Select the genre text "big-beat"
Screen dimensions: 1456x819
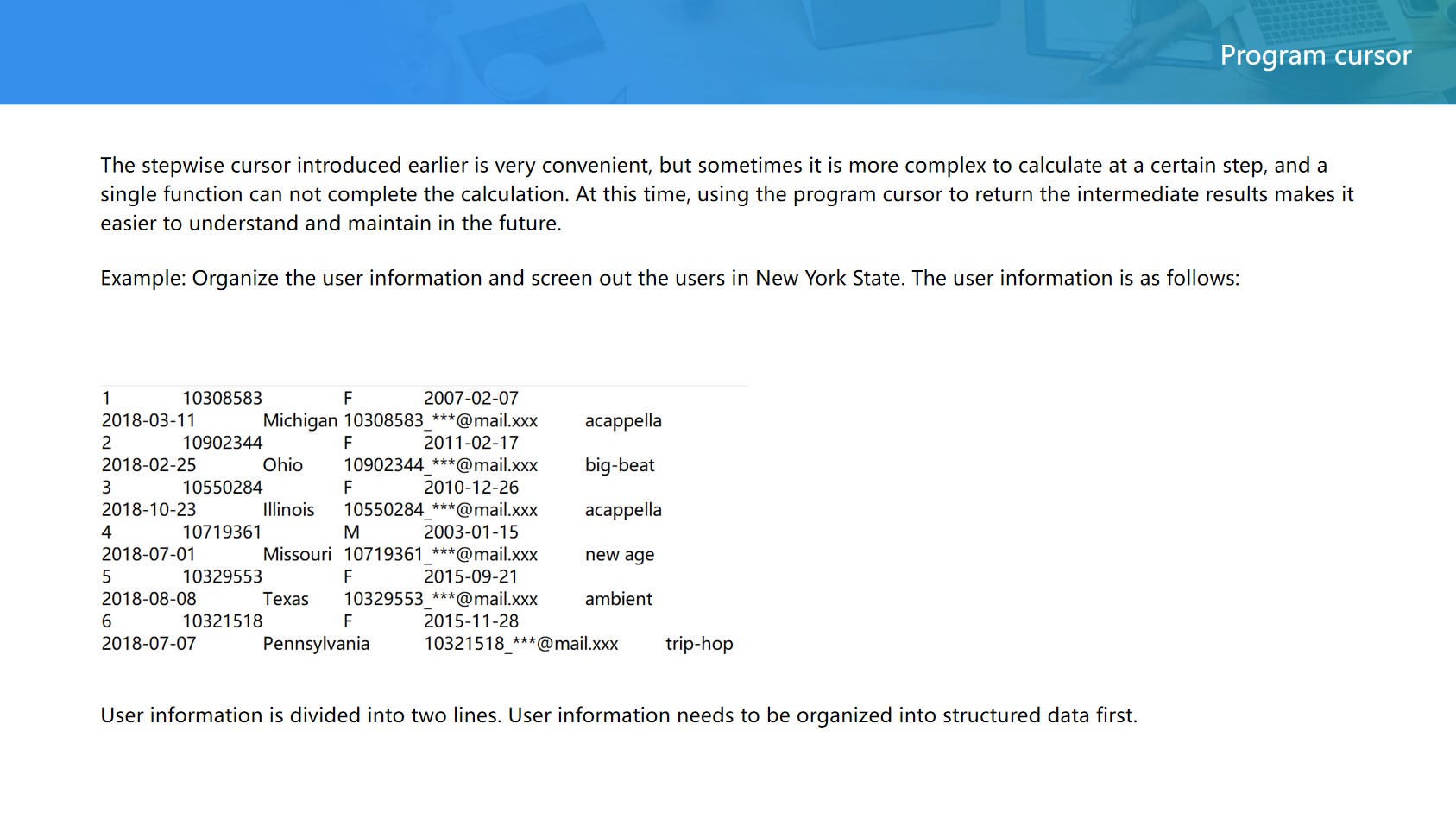619,465
